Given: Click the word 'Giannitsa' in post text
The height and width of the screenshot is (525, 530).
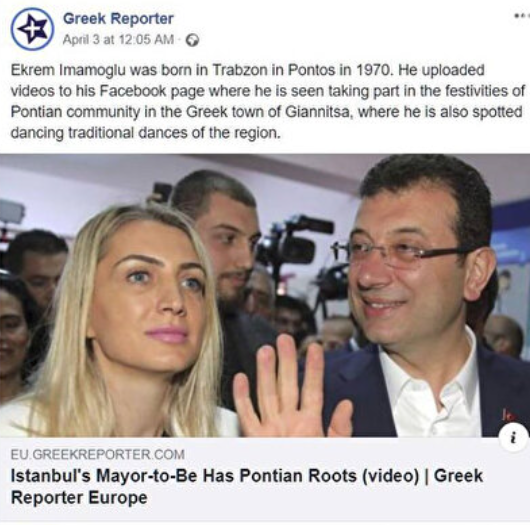Looking at the screenshot, I should click(317, 112).
